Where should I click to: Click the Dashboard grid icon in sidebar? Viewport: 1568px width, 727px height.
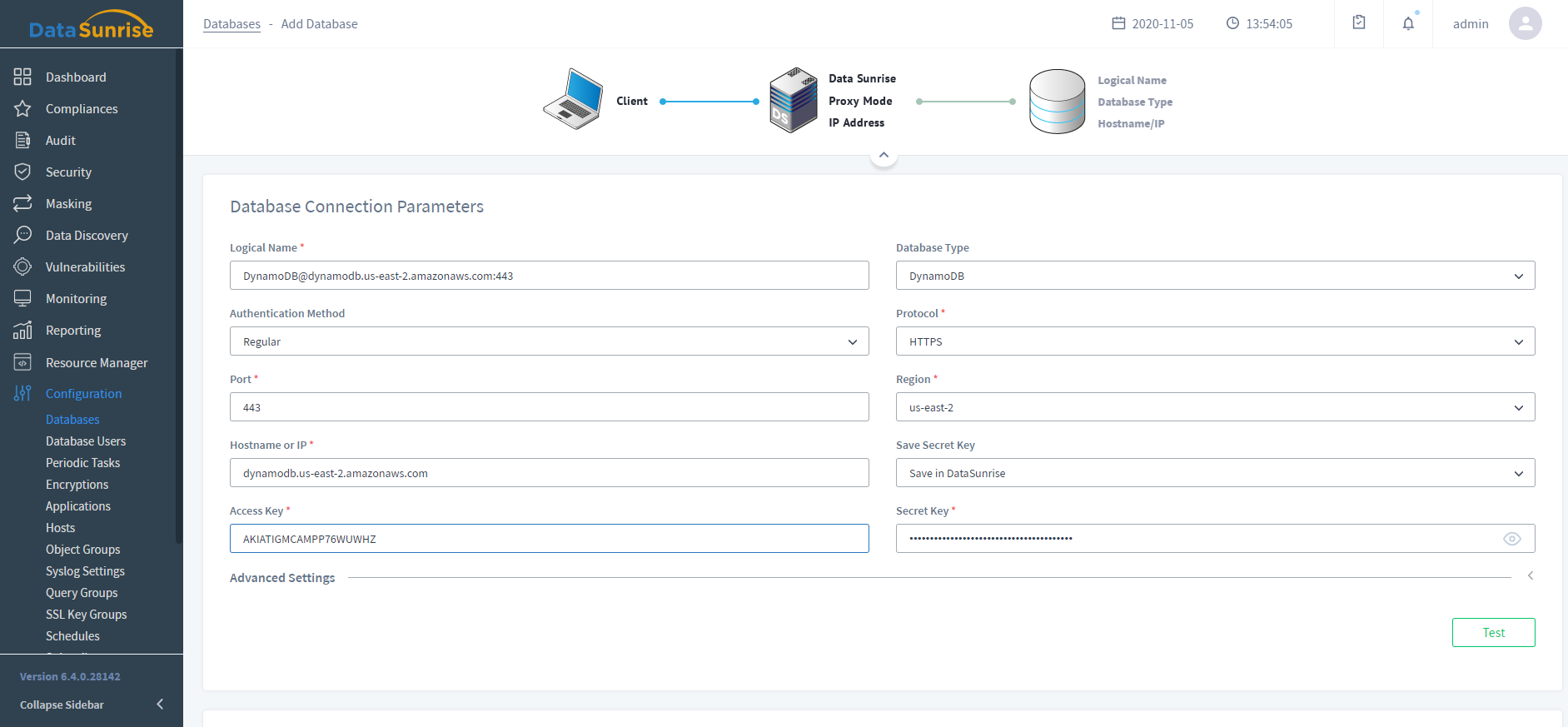[22, 77]
